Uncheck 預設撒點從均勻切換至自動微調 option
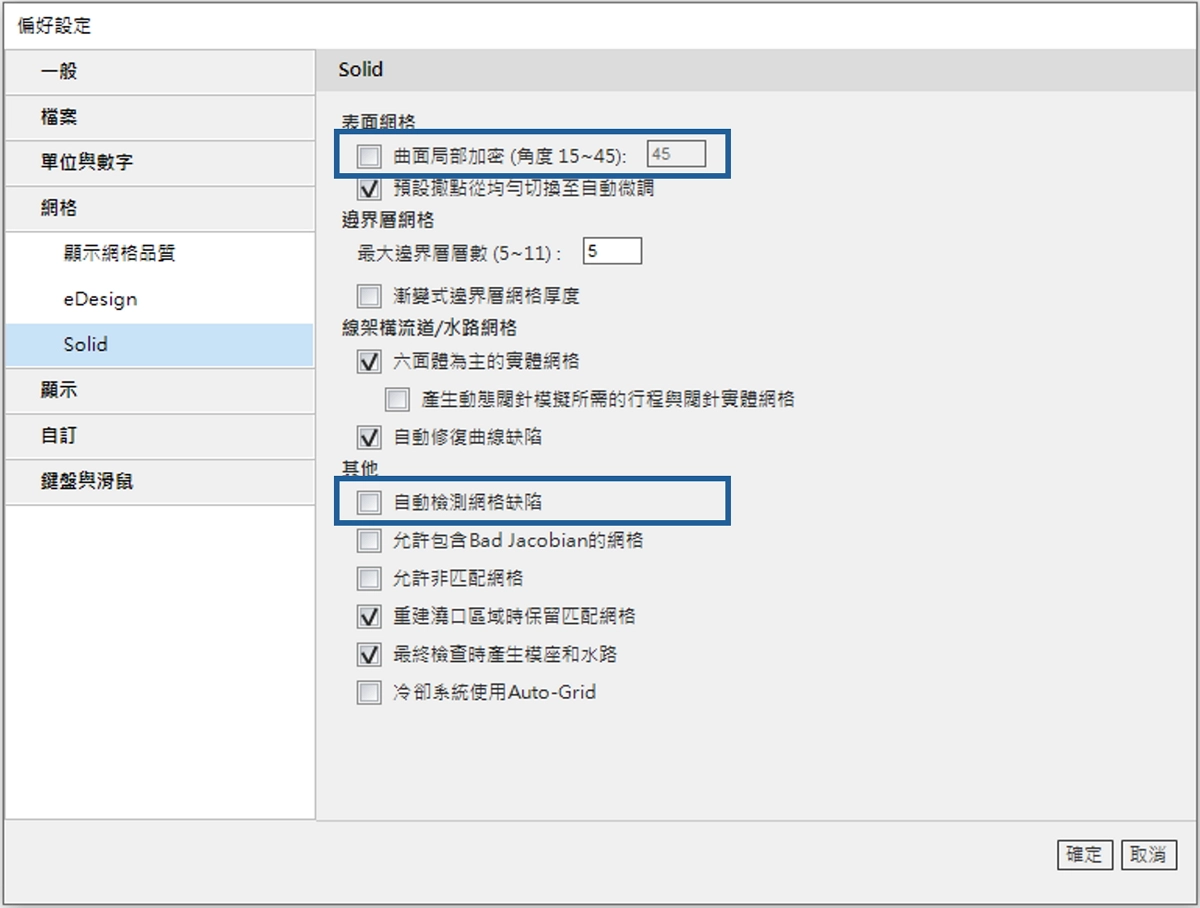 click(370, 187)
